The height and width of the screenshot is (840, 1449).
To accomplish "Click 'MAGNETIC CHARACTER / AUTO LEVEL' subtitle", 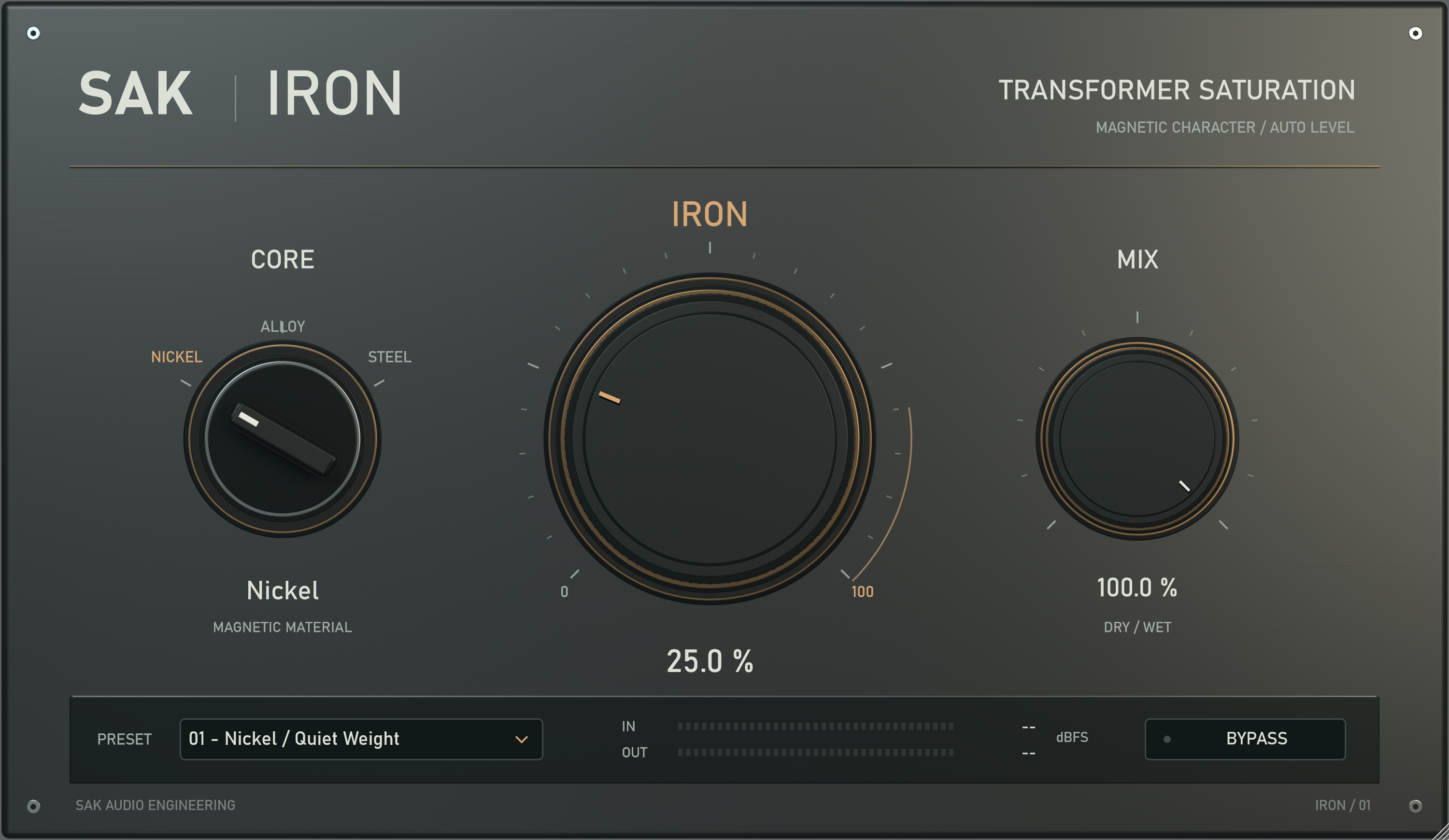I will pos(1225,127).
